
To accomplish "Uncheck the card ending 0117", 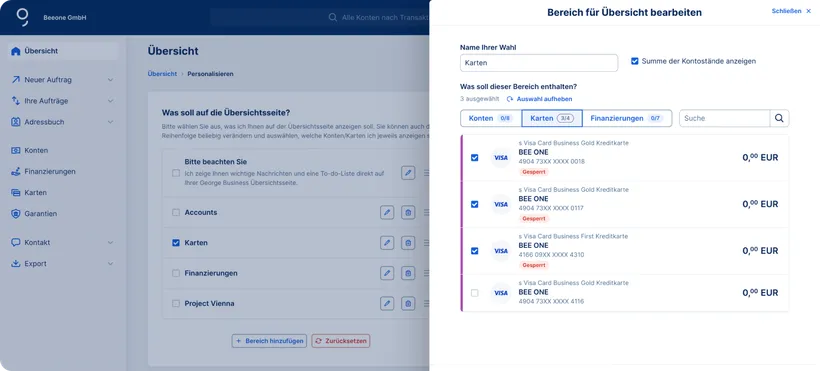I will click(474, 204).
